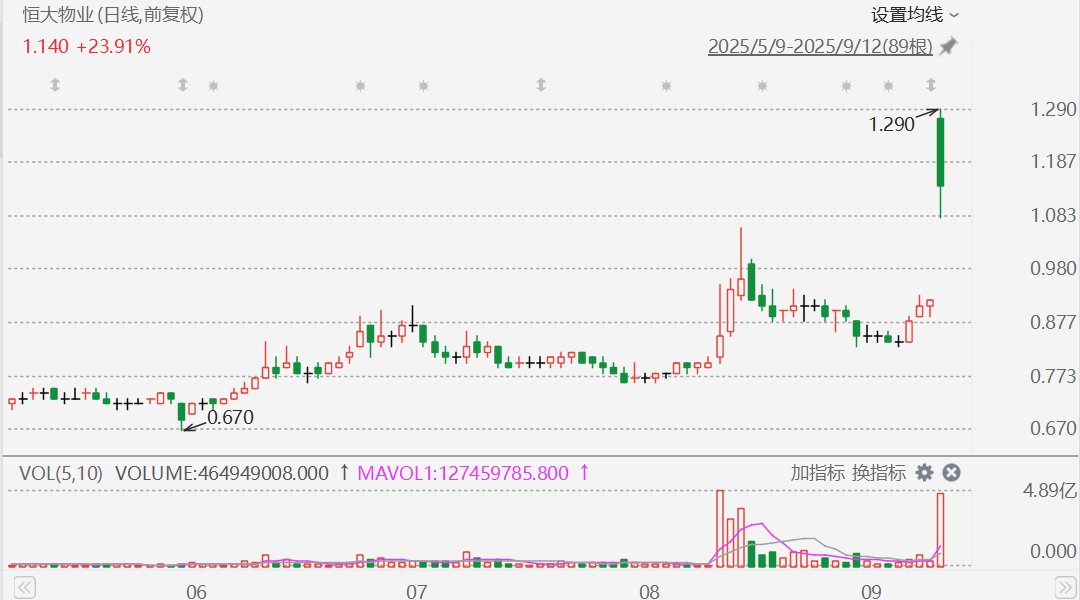Click the 0.670 low price annotation on the chart

click(230, 417)
